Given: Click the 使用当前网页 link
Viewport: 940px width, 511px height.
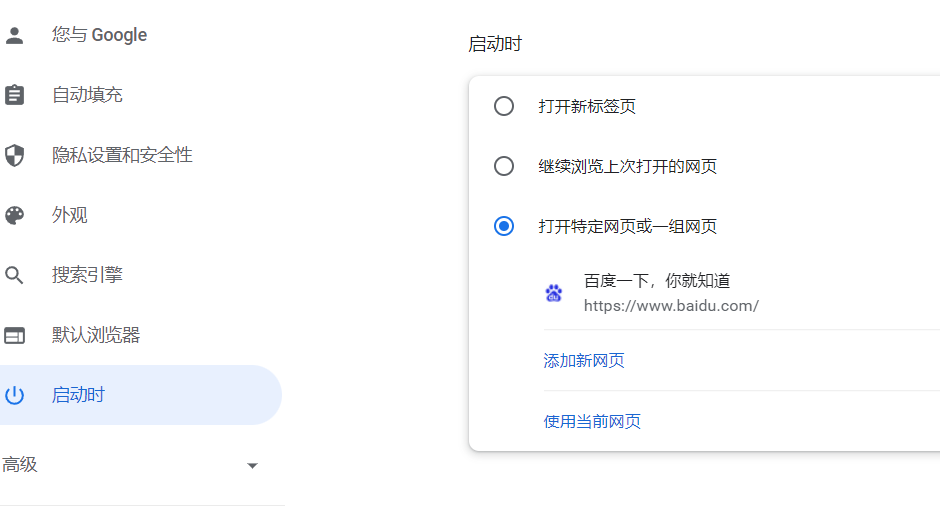Looking at the screenshot, I should point(592,421).
